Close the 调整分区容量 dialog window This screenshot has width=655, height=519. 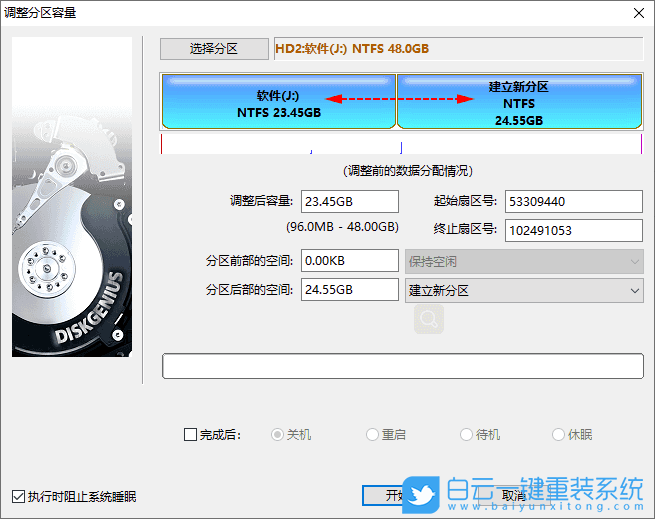coord(637,12)
